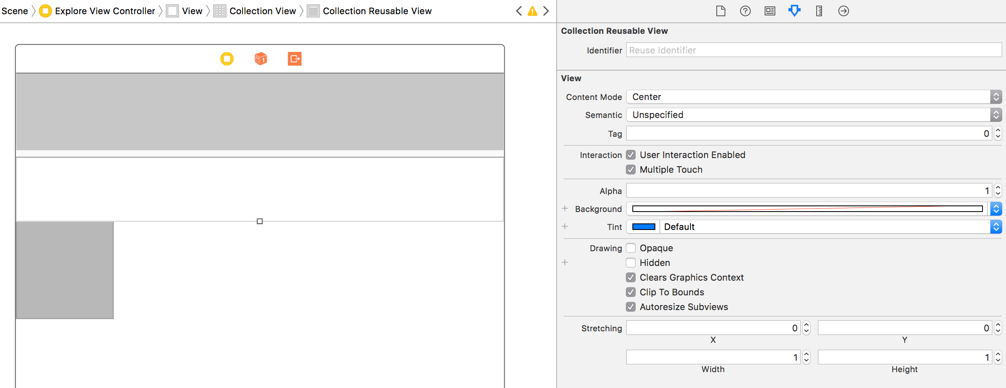Open the Content Mode dropdown
The width and height of the screenshot is (1006, 388).
tap(814, 97)
